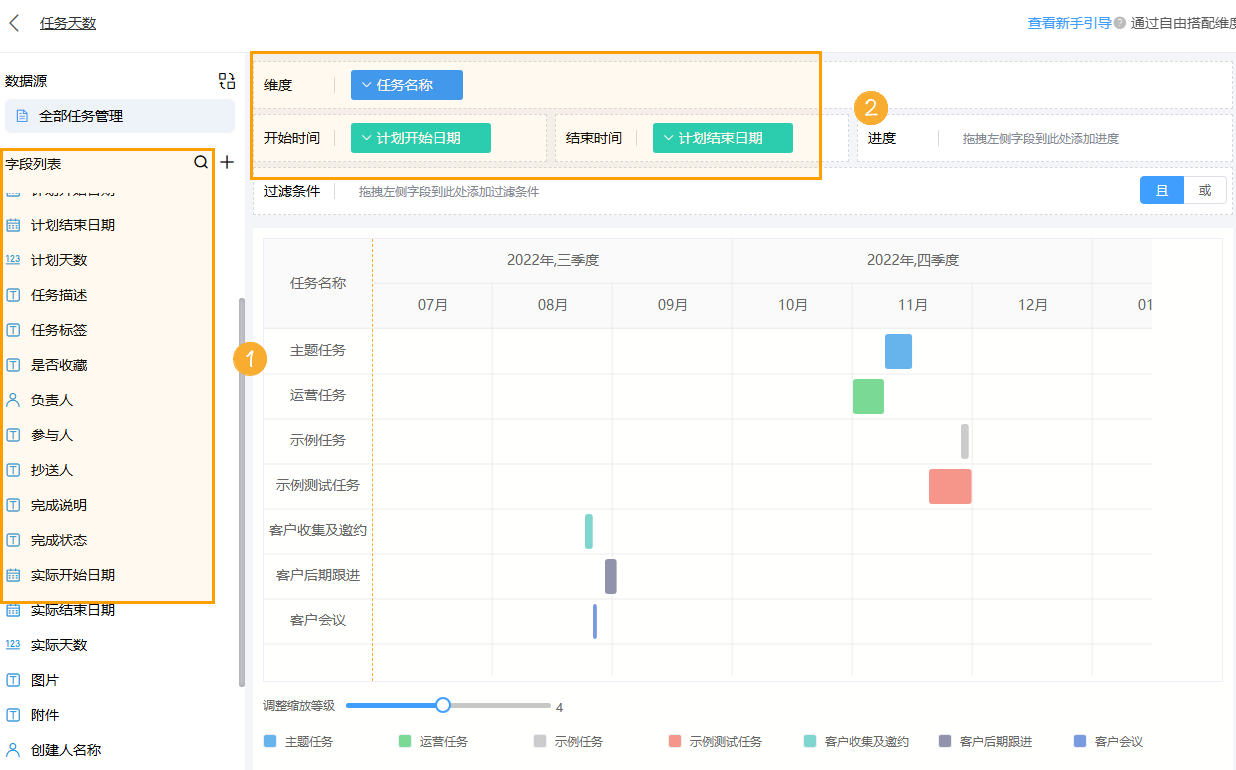Keep filter logic on 且
The image size is (1236, 770).
point(1161,189)
